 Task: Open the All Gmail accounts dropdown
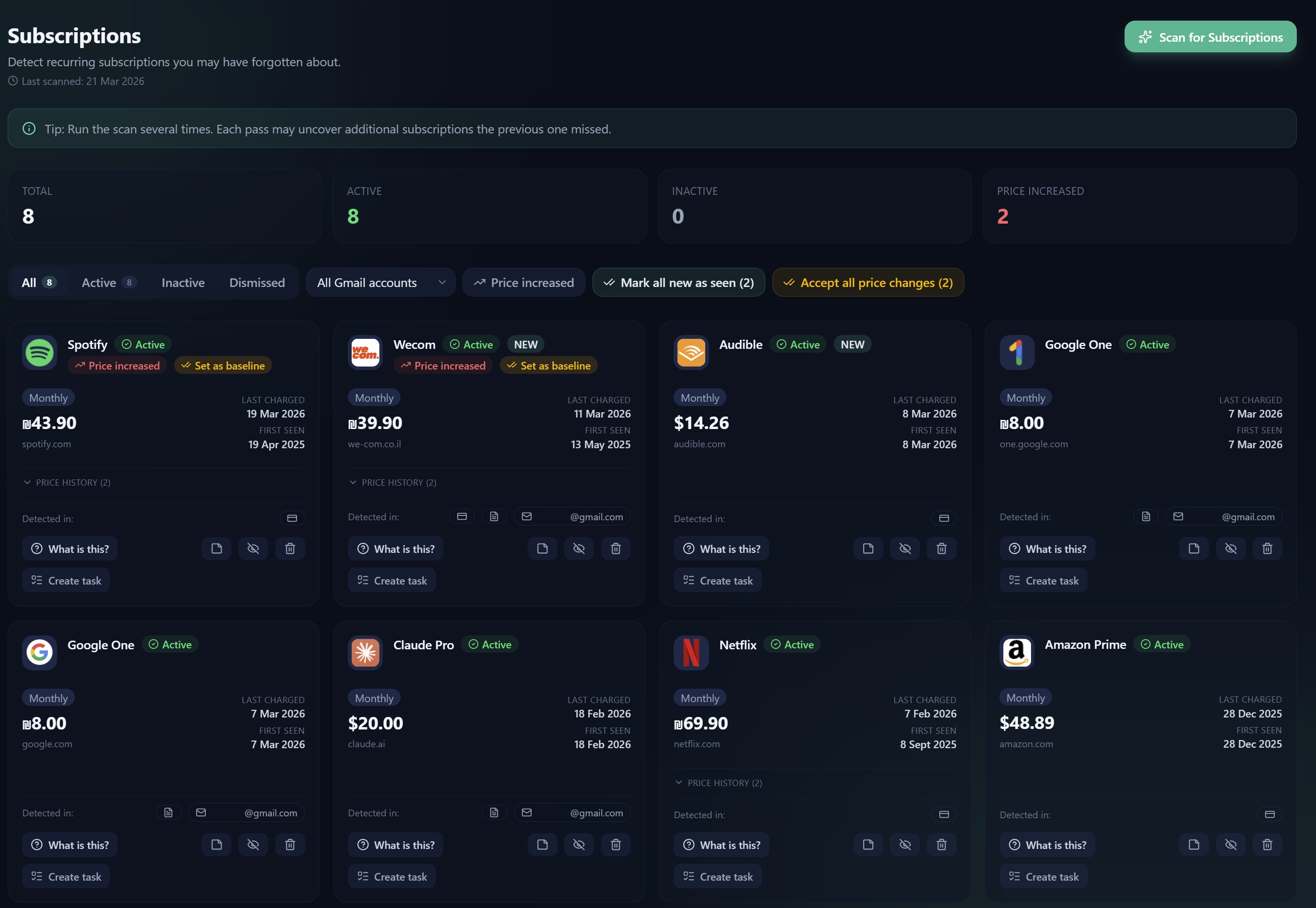click(x=381, y=283)
